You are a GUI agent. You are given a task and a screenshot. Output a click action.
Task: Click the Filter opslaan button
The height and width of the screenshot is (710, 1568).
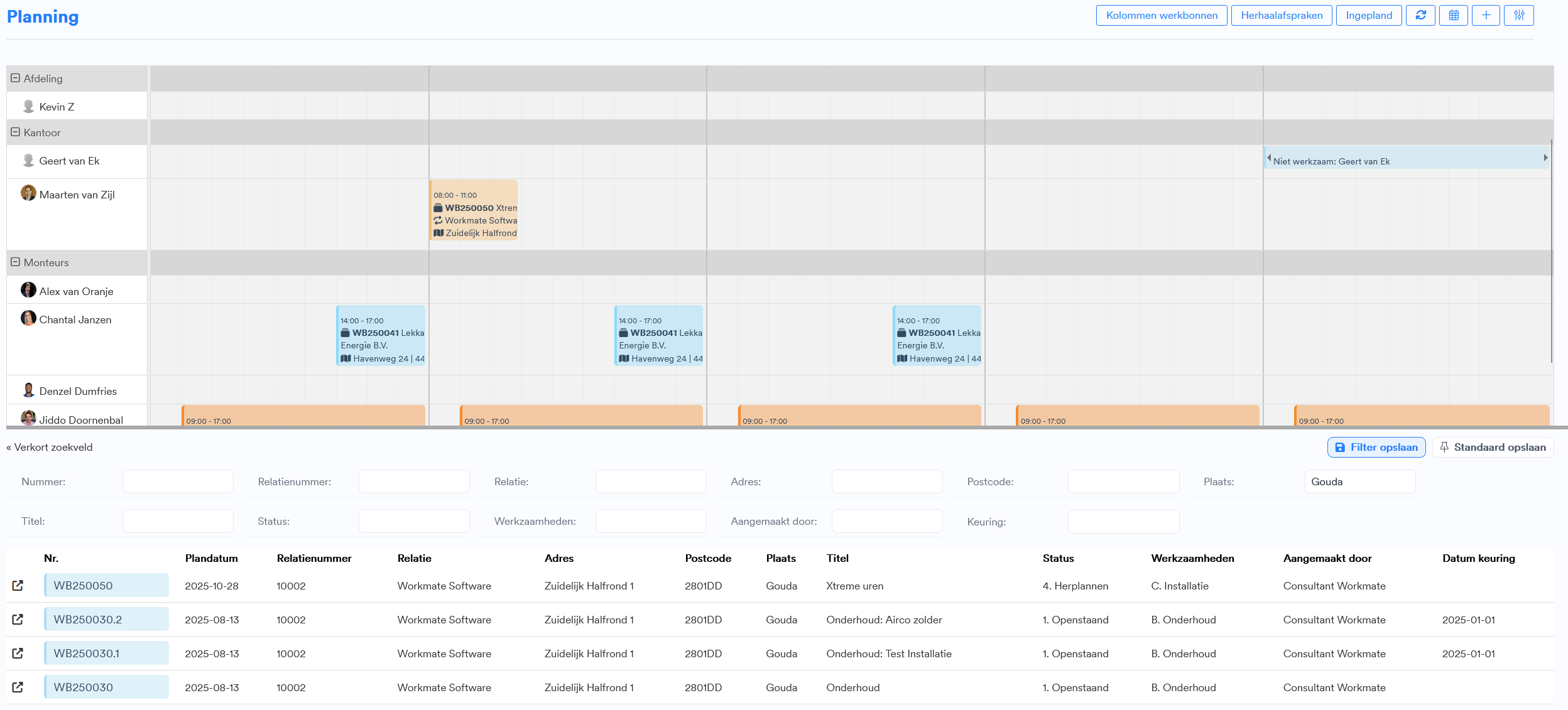click(1376, 447)
